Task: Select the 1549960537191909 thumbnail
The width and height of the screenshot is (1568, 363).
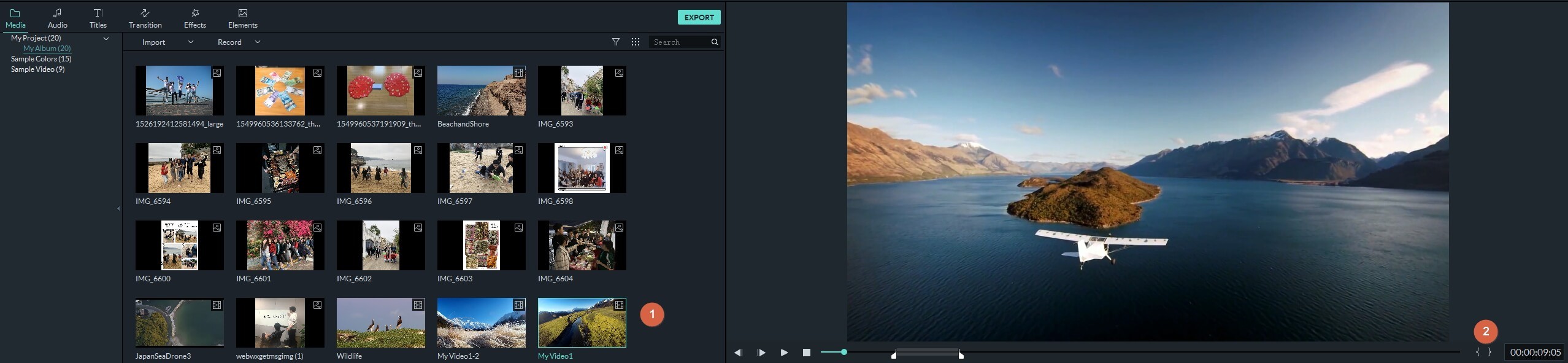Action: coord(381,90)
